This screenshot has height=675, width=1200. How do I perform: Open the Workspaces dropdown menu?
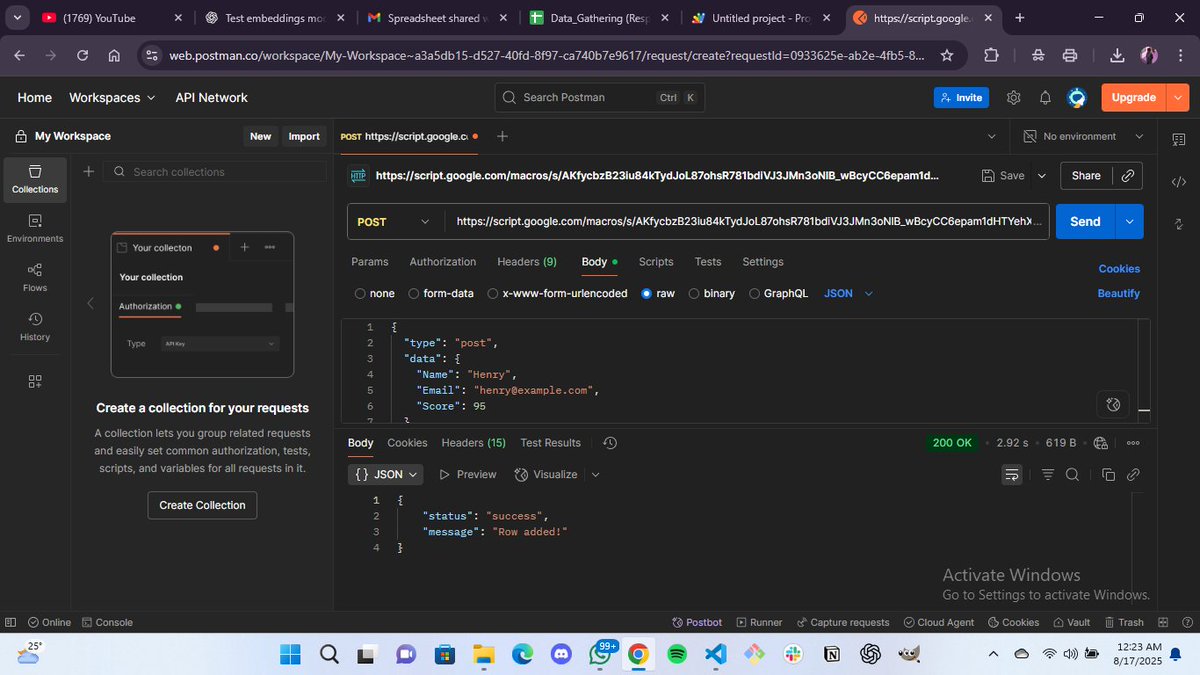[x=112, y=97]
